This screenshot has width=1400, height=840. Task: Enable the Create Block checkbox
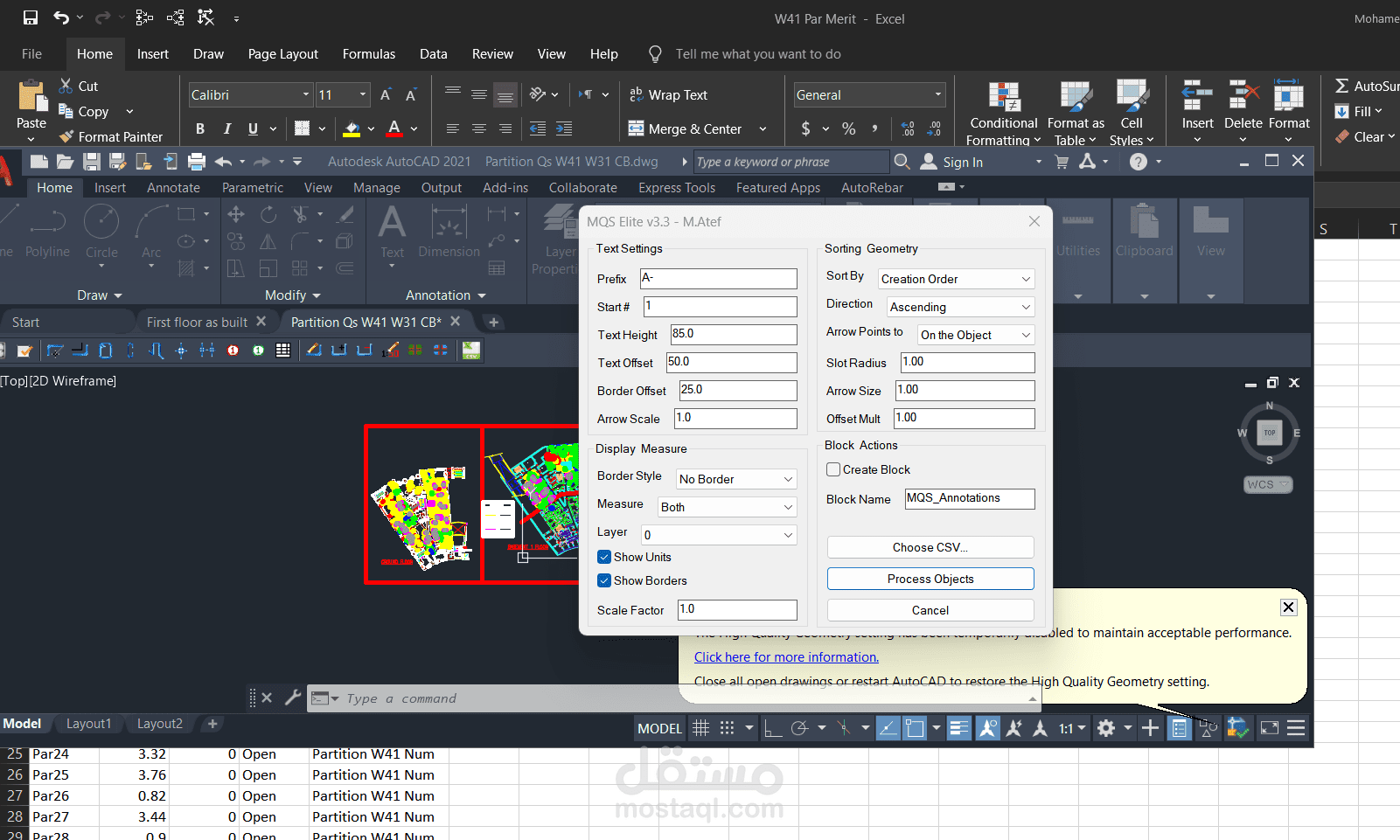pos(833,469)
